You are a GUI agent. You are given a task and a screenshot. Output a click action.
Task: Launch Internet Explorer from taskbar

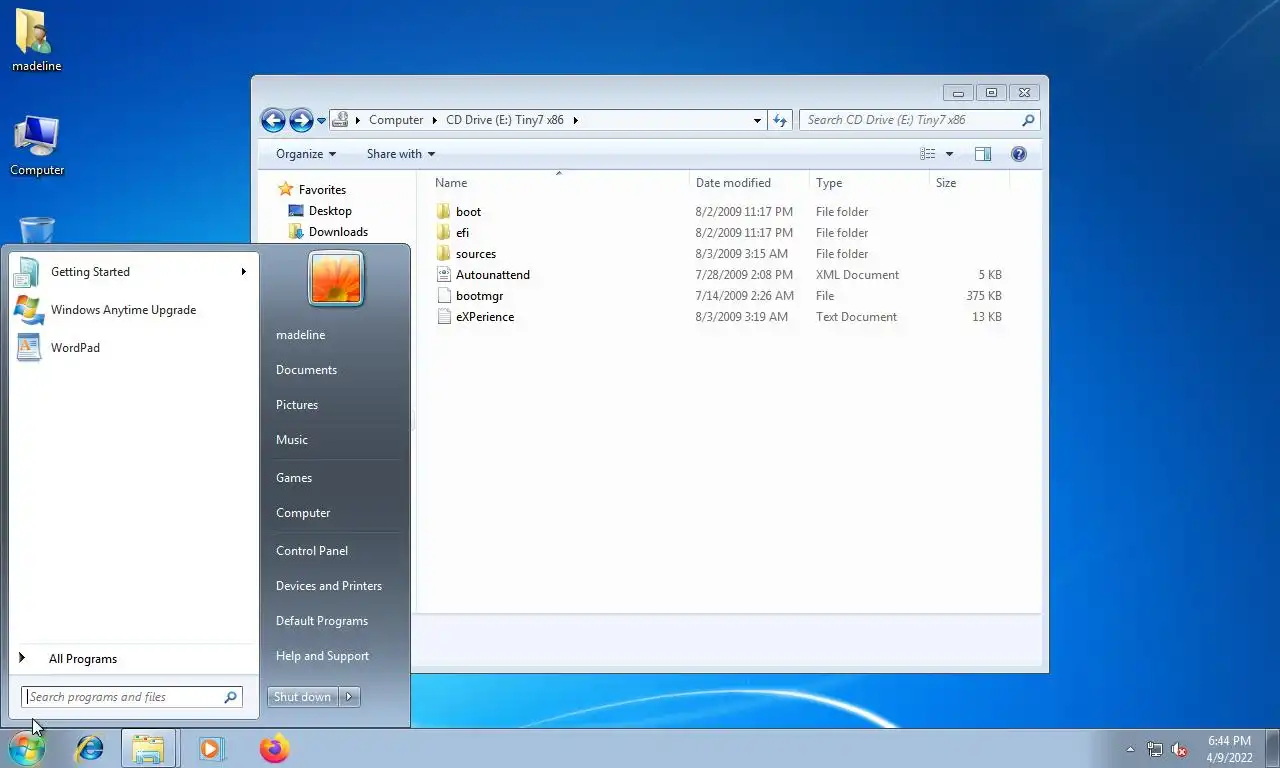[x=90, y=748]
